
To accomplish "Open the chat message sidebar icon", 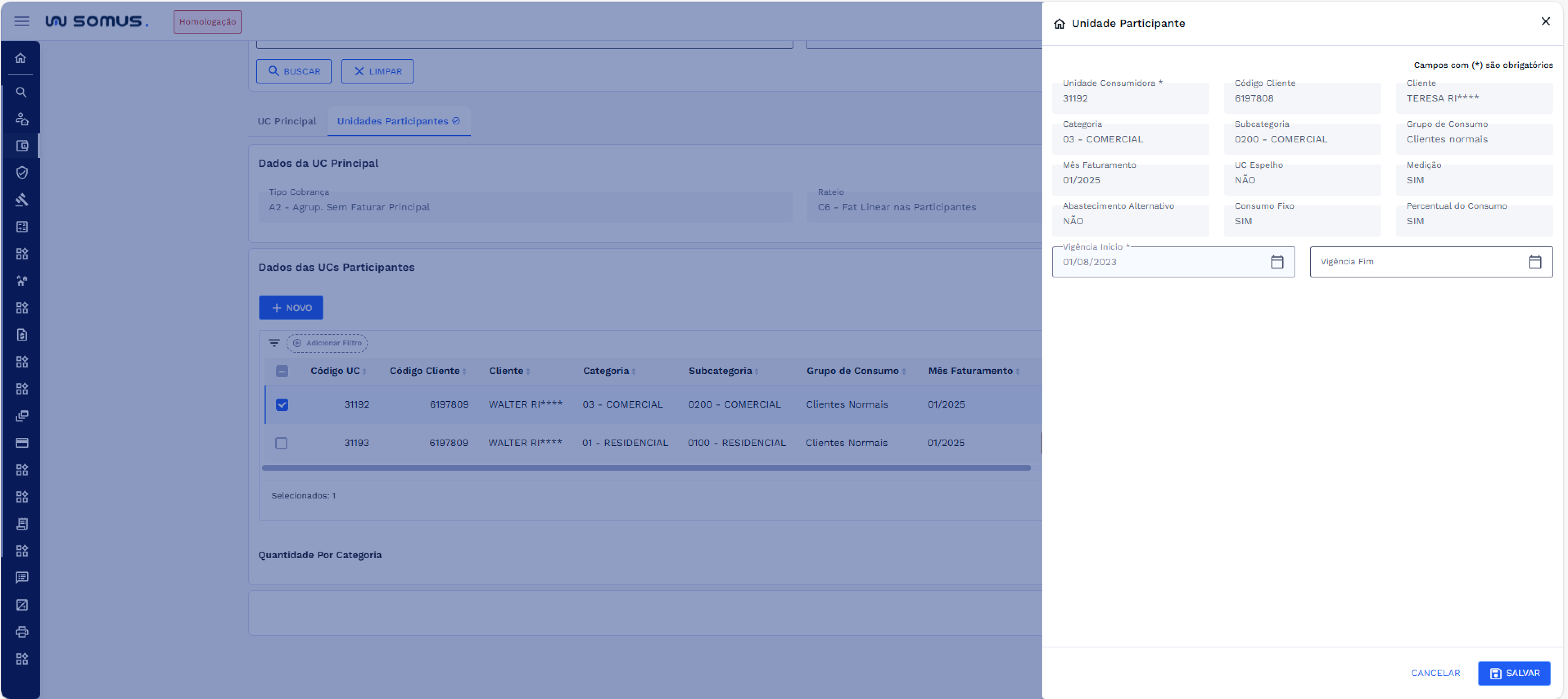I will [x=22, y=577].
